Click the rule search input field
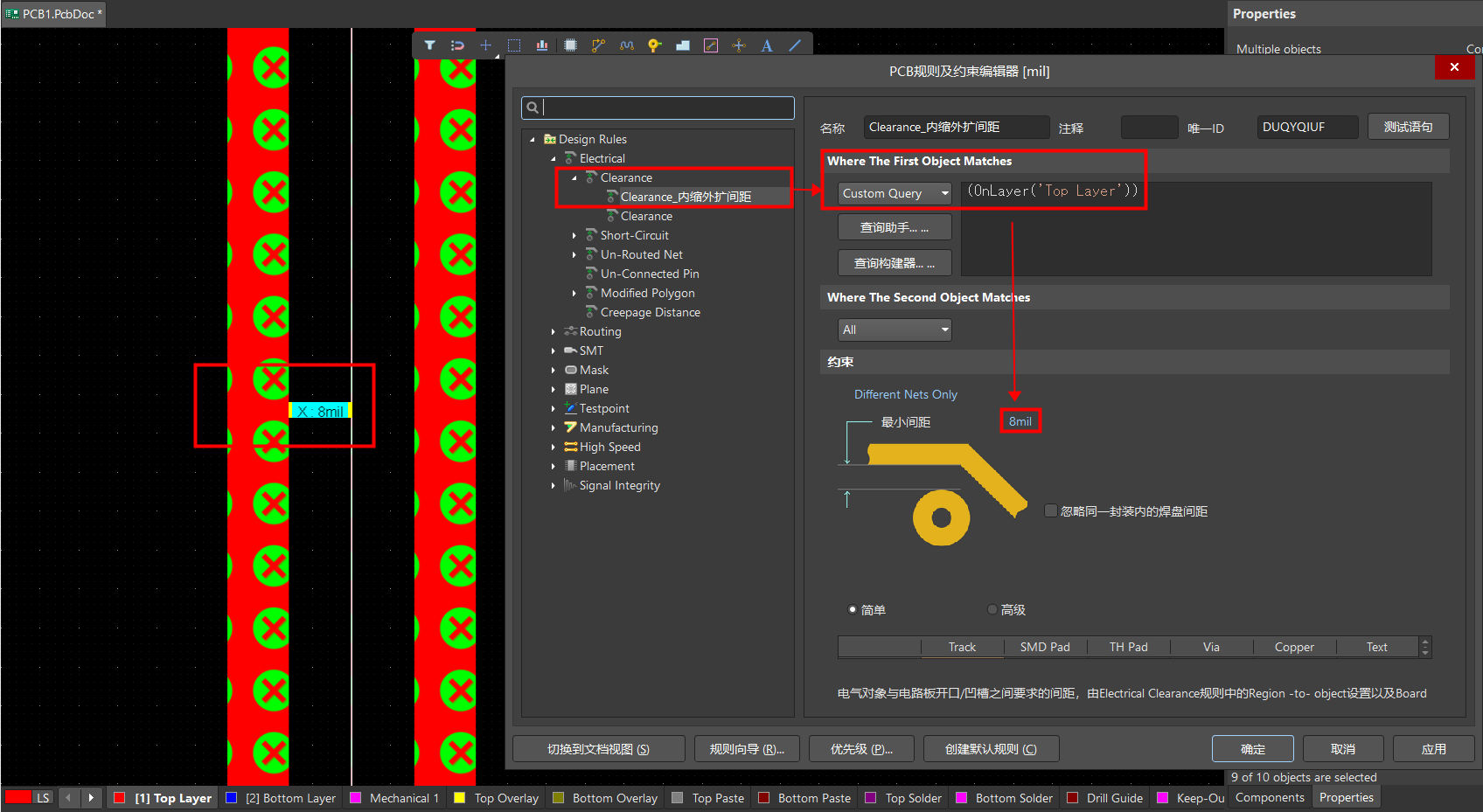Viewport: 1483px width, 812px height. [665, 108]
